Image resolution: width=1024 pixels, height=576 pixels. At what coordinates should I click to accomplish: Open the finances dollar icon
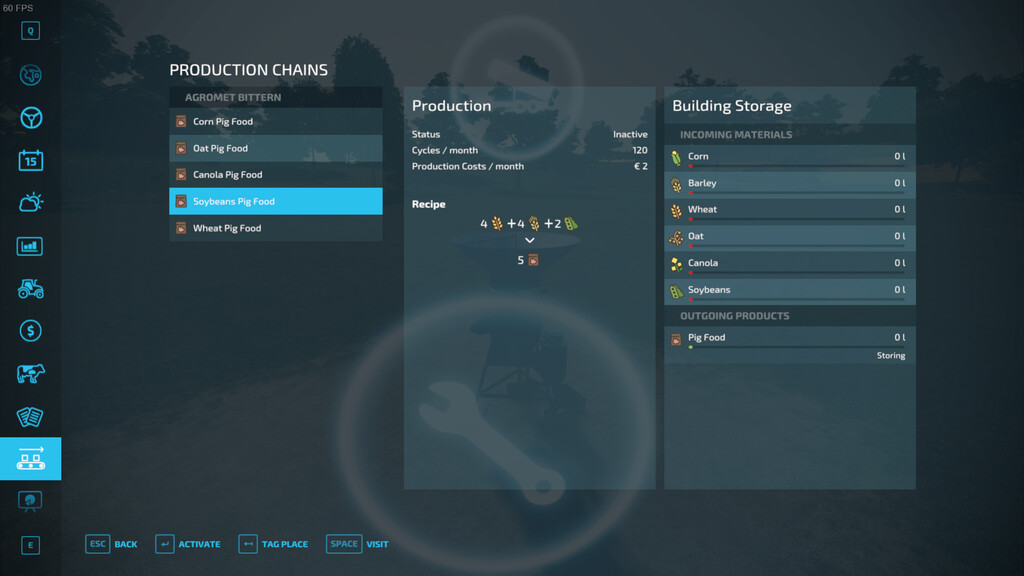click(31, 331)
